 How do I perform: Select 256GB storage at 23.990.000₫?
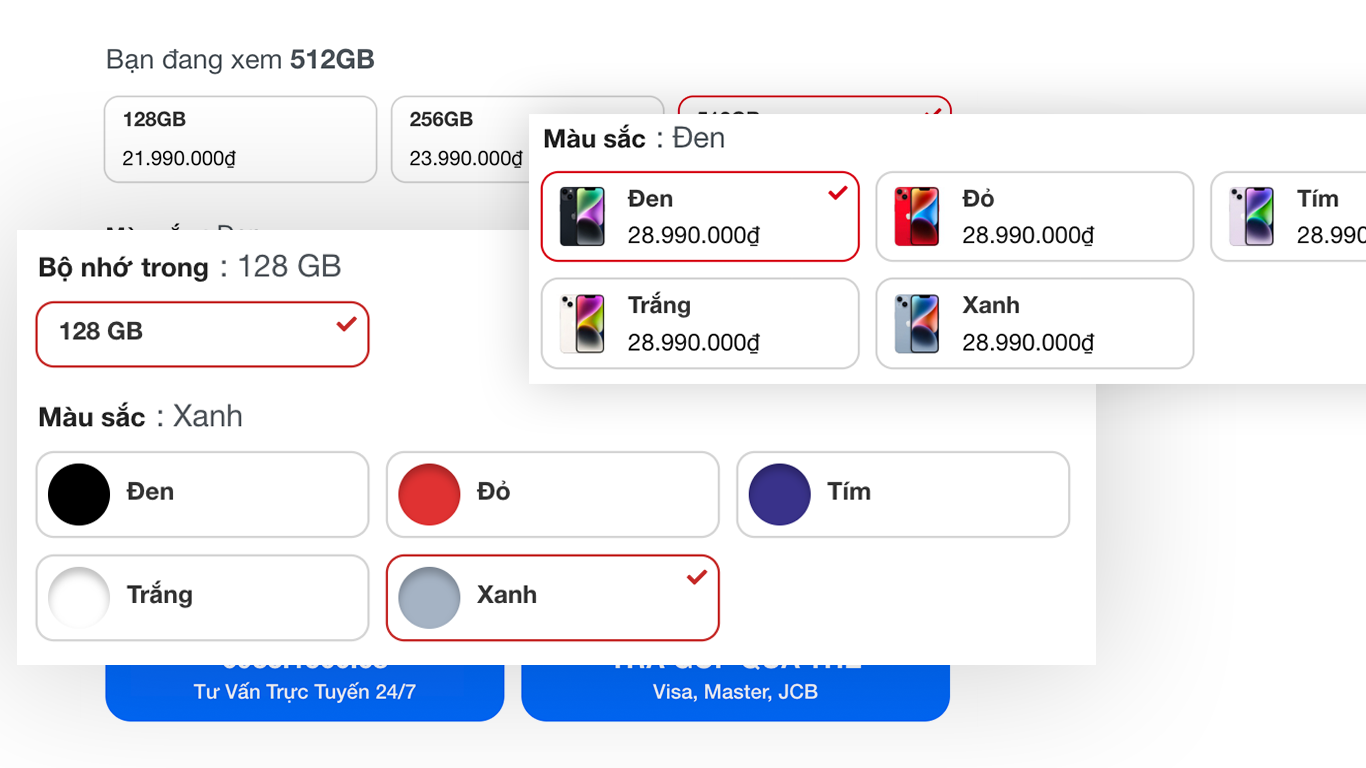click(460, 139)
